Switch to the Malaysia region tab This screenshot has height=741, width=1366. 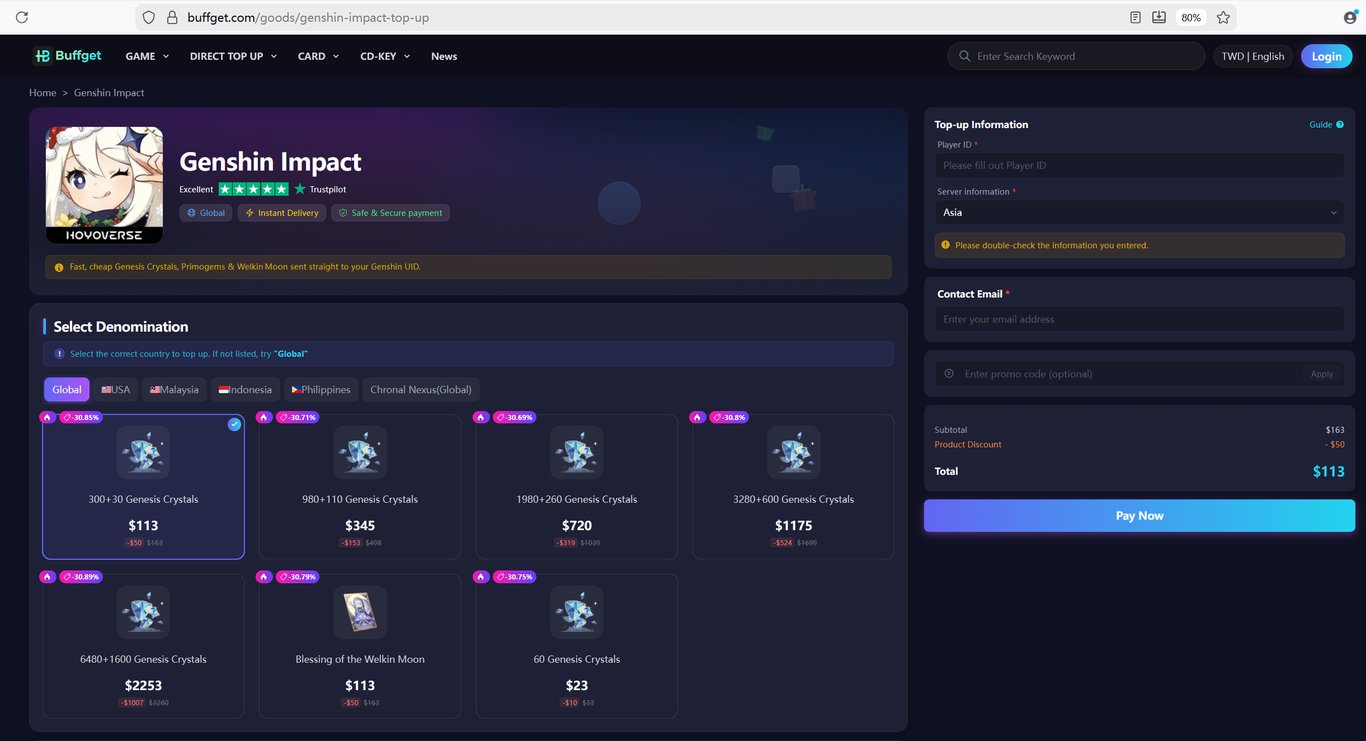click(x=174, y=389)
